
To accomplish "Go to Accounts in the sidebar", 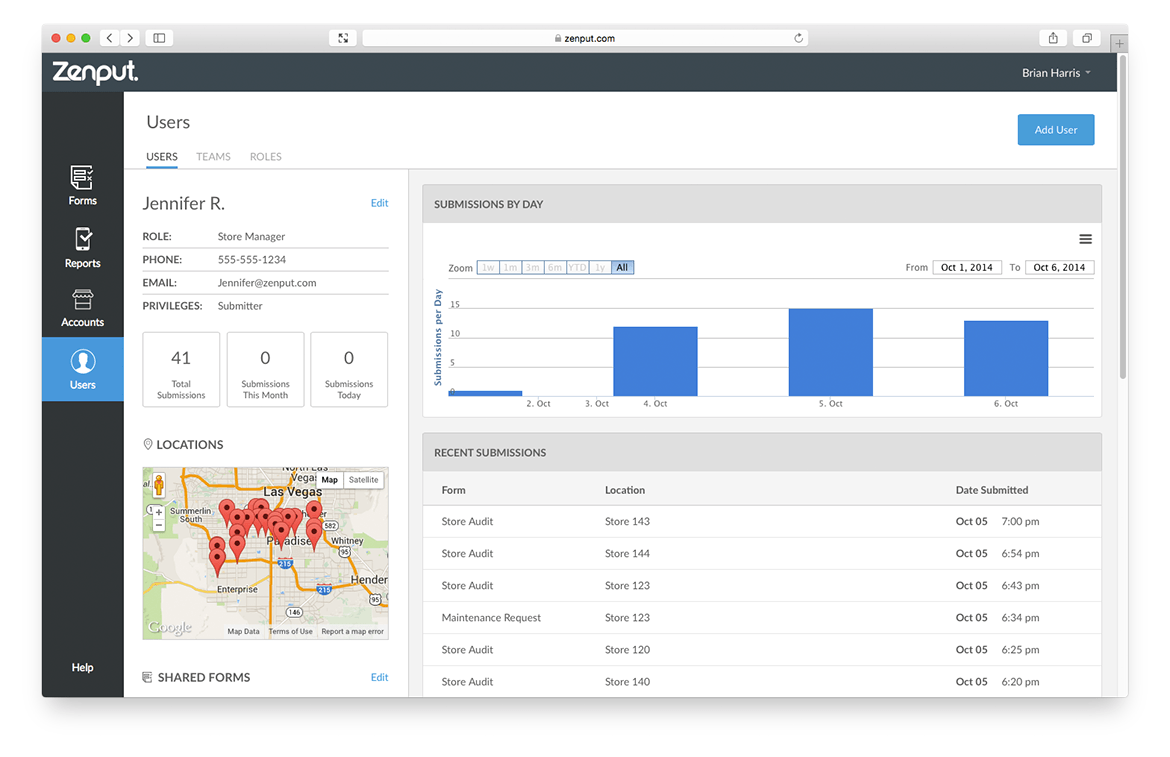I will (82, 308).
